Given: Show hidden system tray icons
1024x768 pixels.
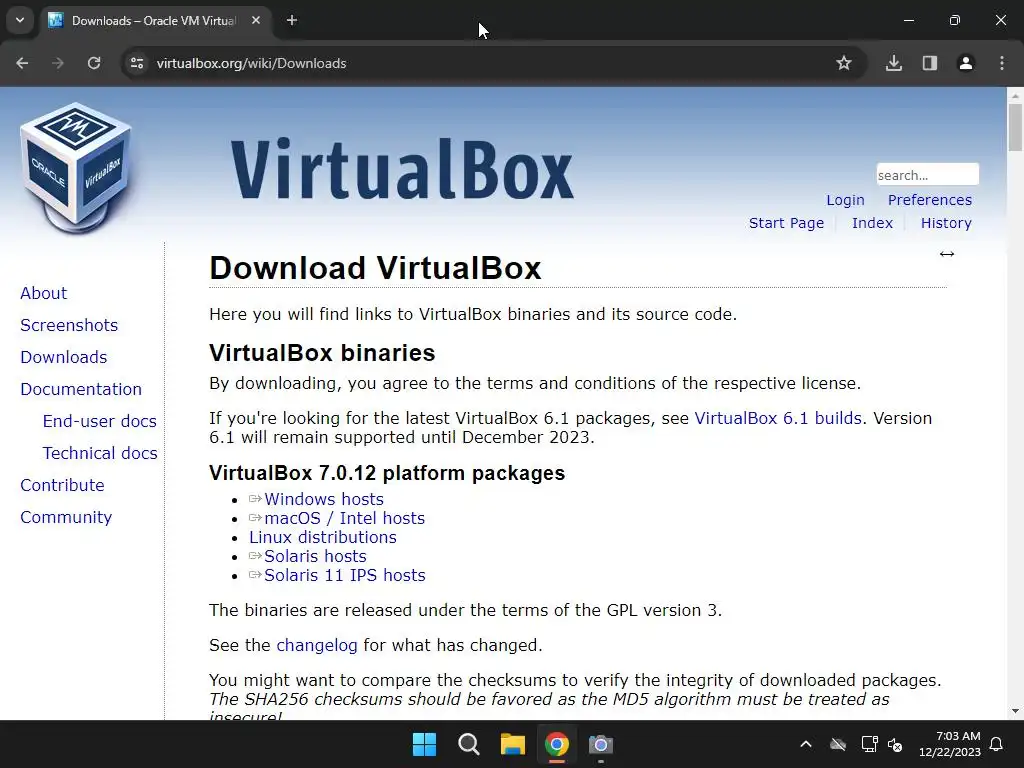Looking at the screenshot, I should [x=806, y=744].
